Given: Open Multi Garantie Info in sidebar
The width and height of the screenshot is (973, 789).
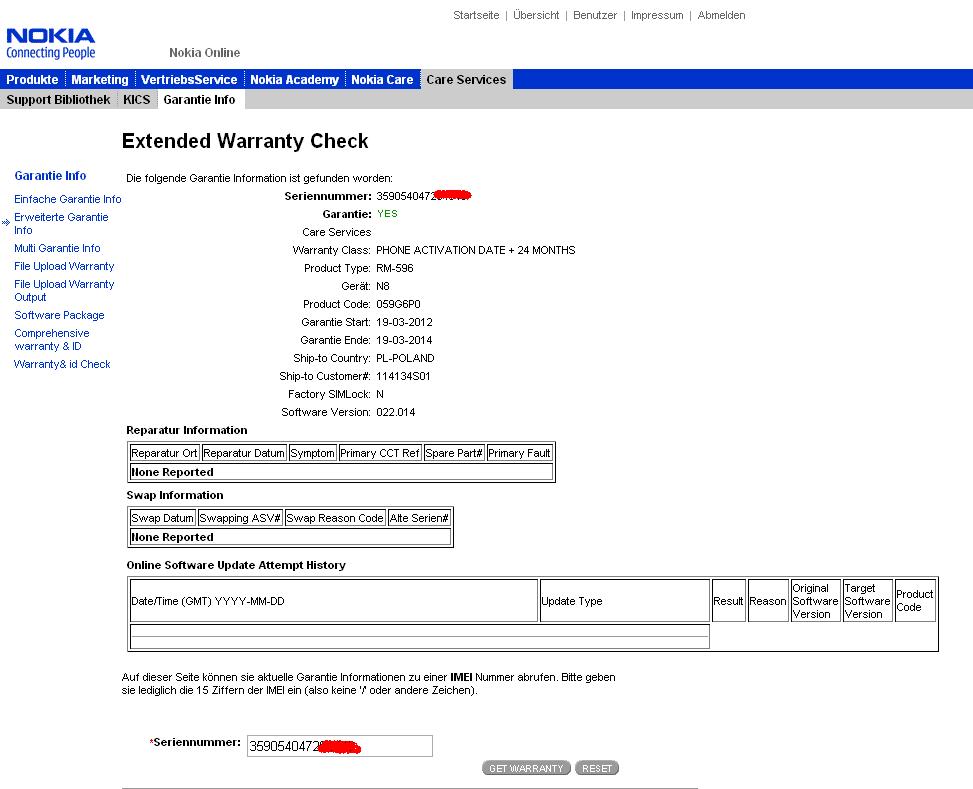Looking at the screenshot, I should [x=57, y=248].
